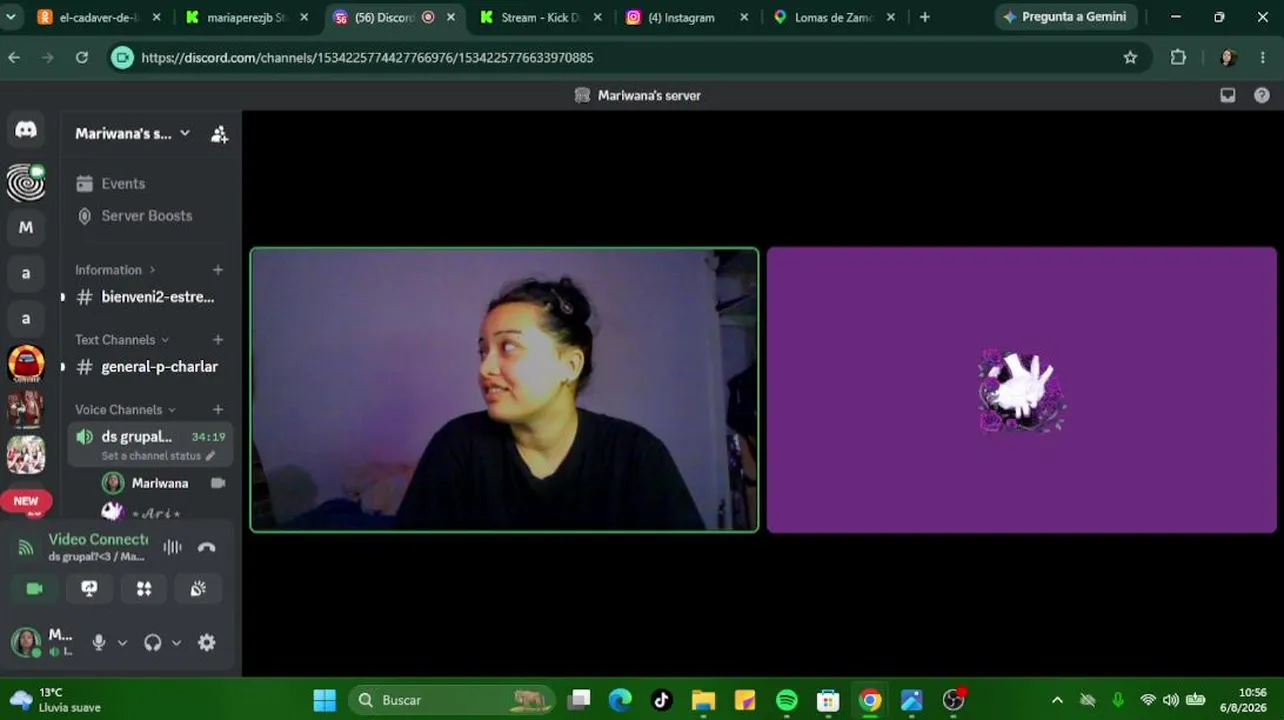Open Chrome profile avatar
Viewport: 1284px width, 720px height.
coord(1228,58)
